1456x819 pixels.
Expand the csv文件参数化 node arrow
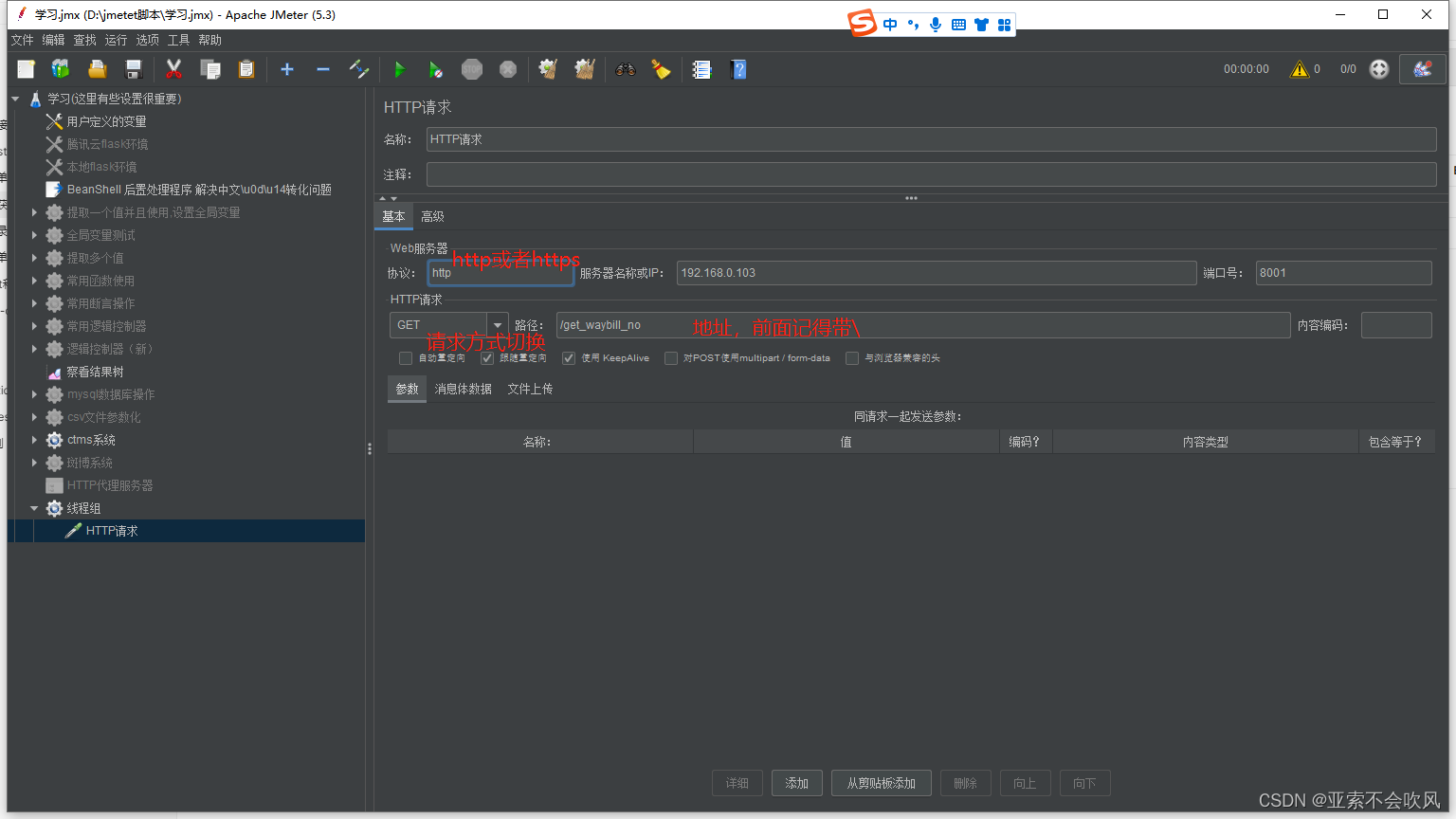34,417
